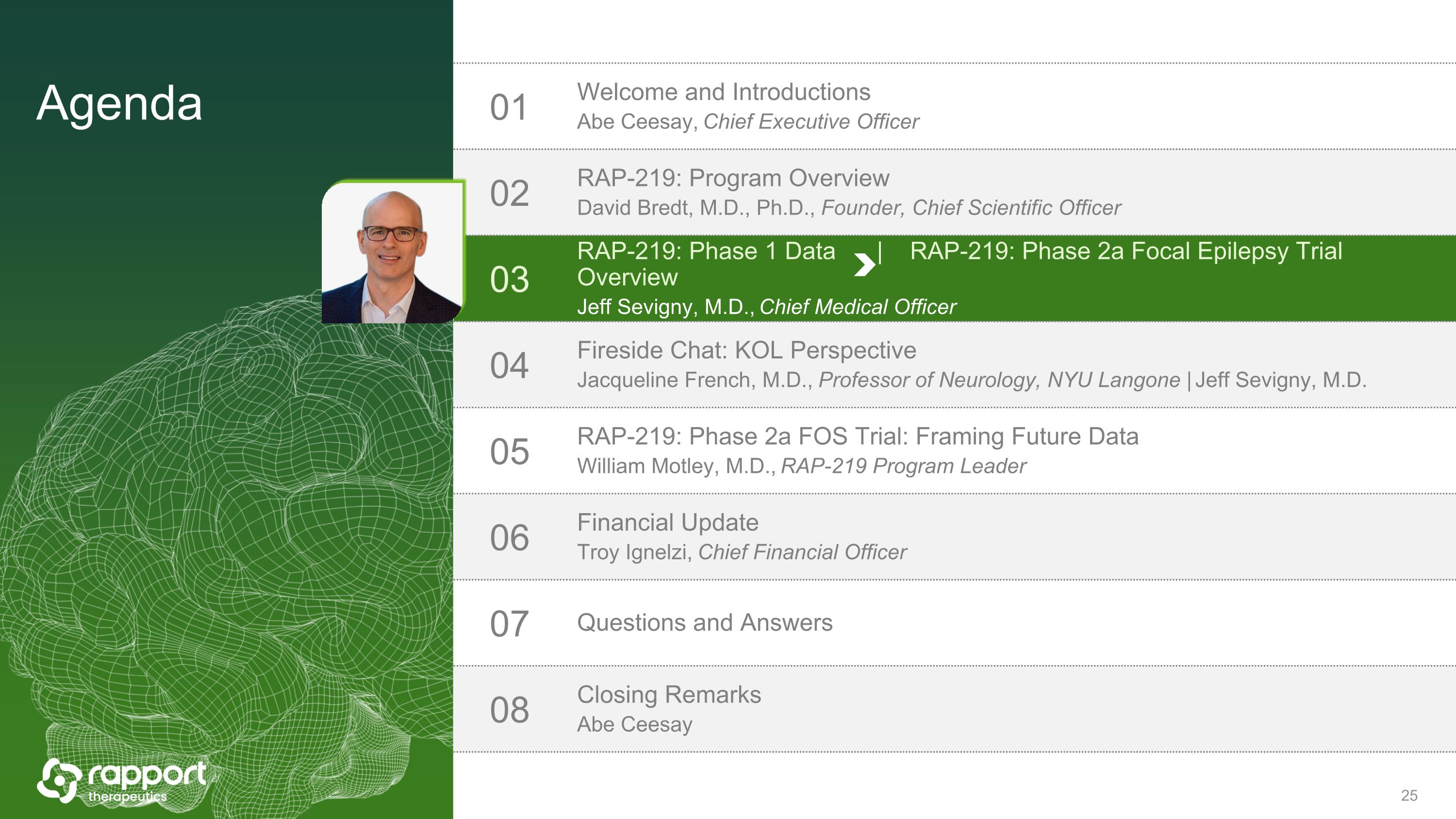Open Fireside Chat: KOL Perspective item
The width and height of the screenshot is (1456, 819).
point(746,351)
